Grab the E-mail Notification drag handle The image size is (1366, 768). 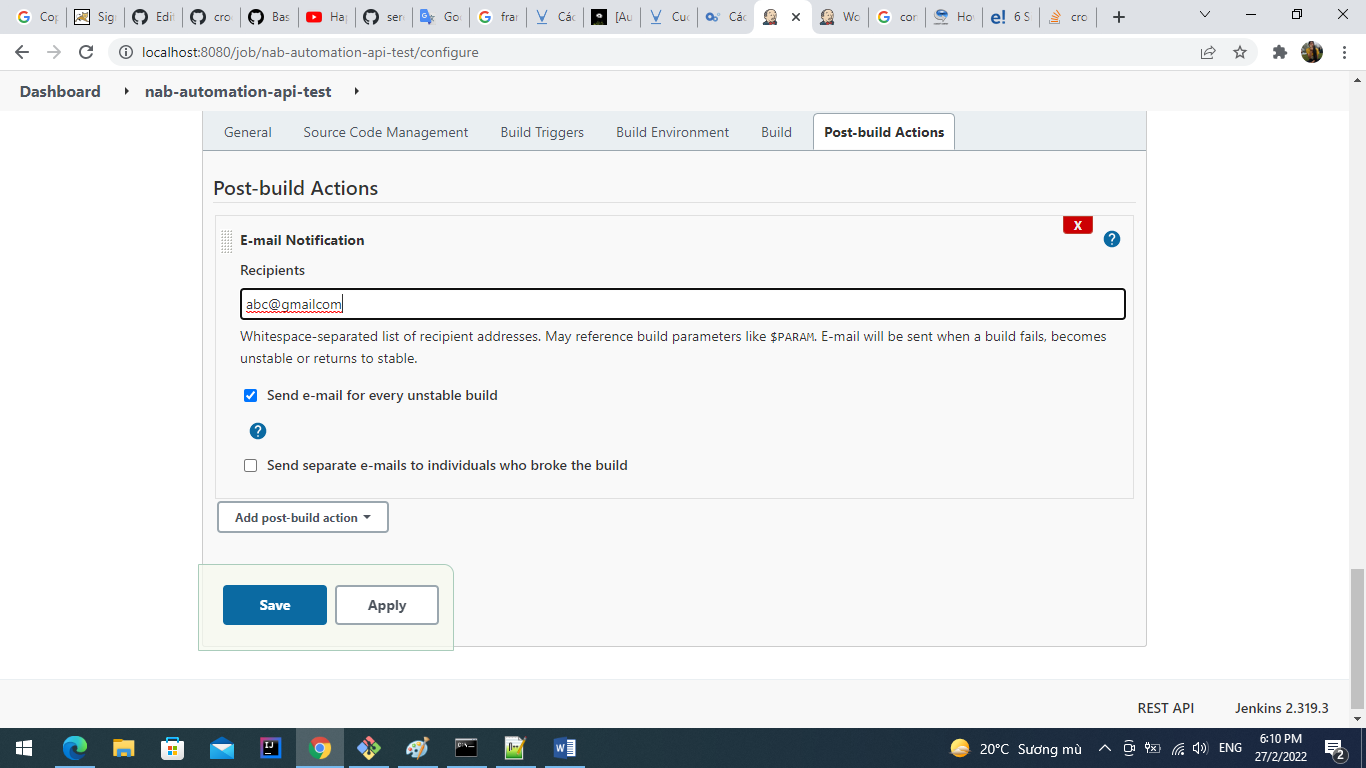[226, 240]
